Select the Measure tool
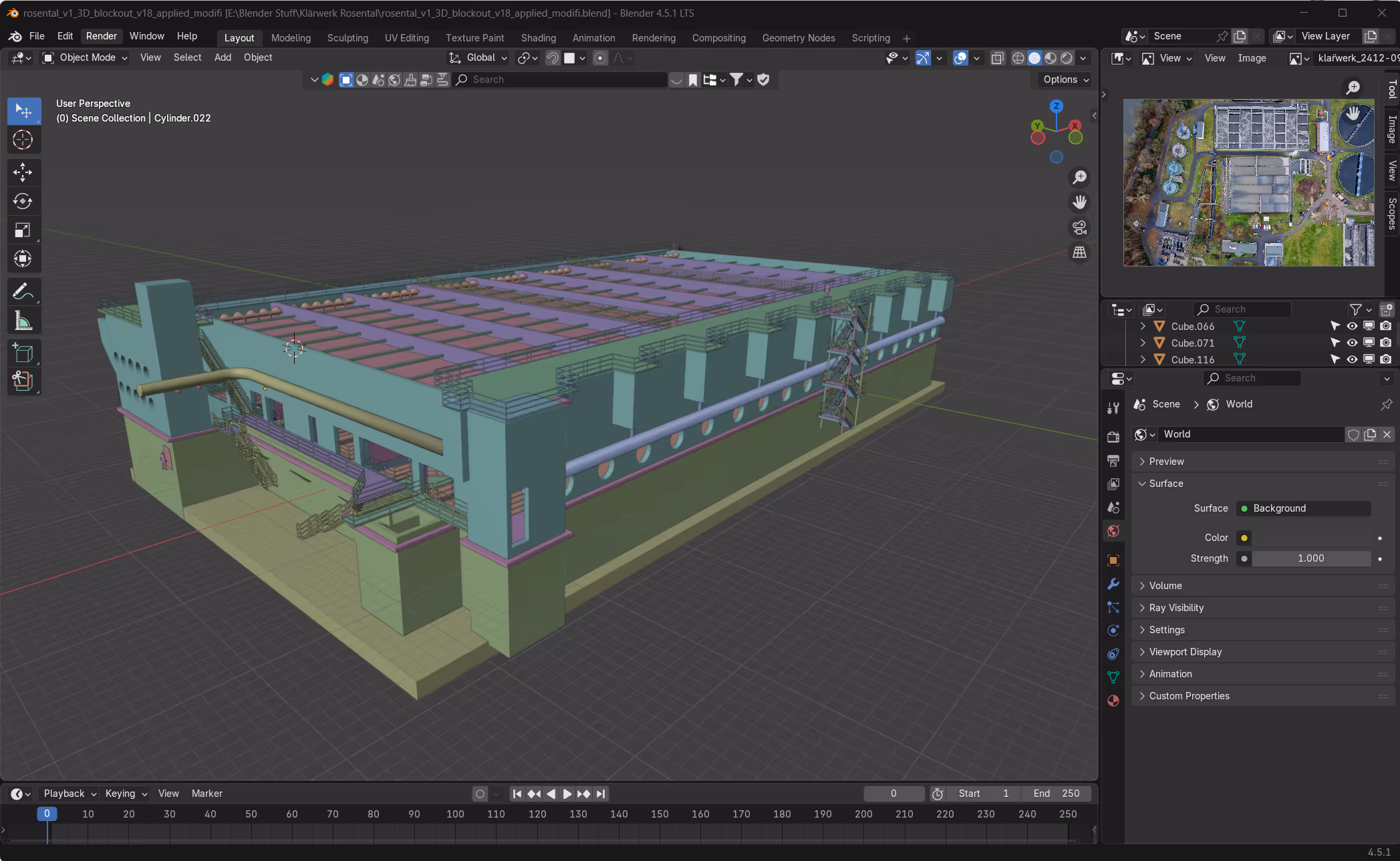Screen dimensions: 1400x861 coord(23,321)
